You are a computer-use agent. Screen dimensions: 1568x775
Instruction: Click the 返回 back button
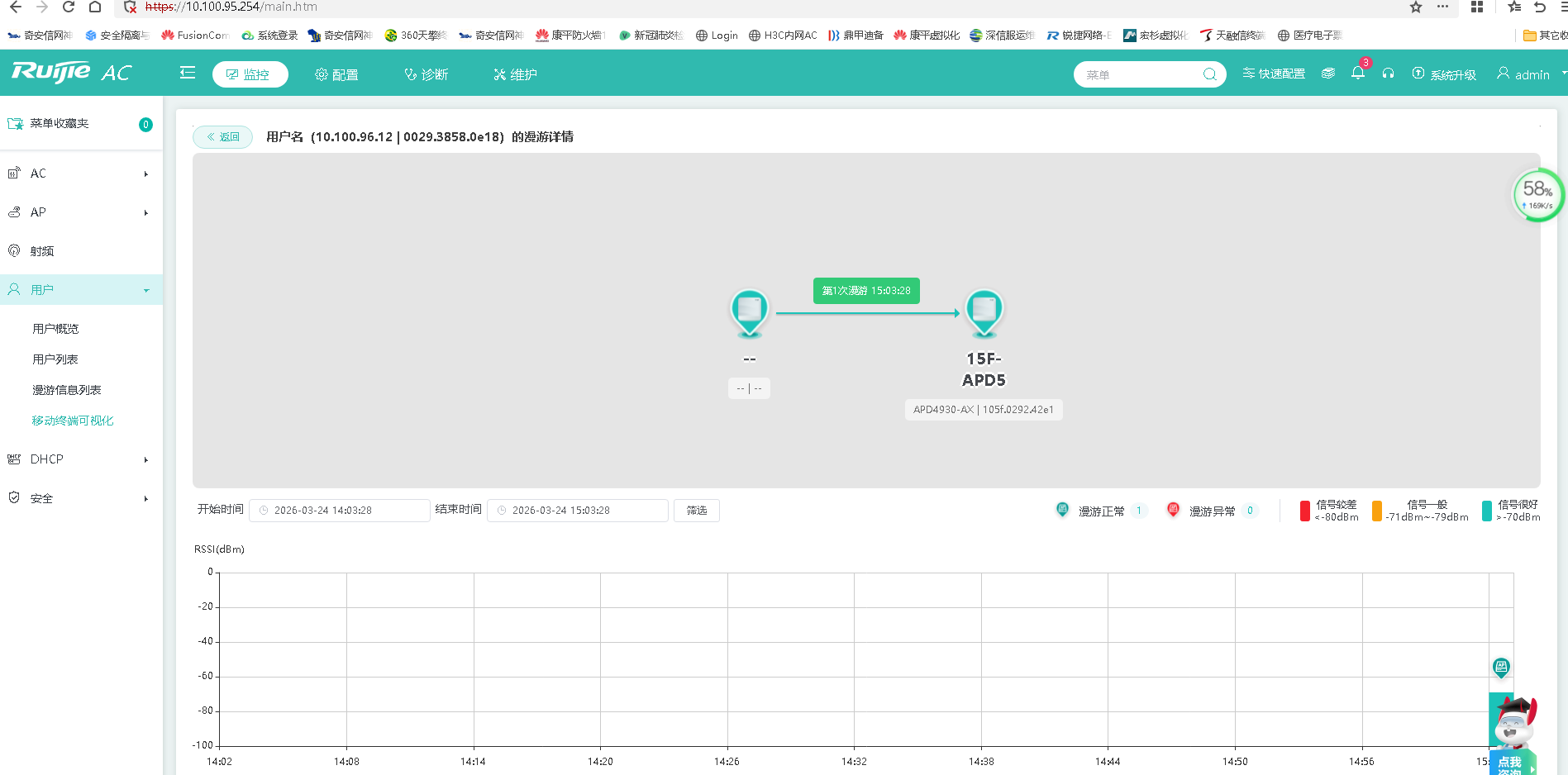point(223,137)
